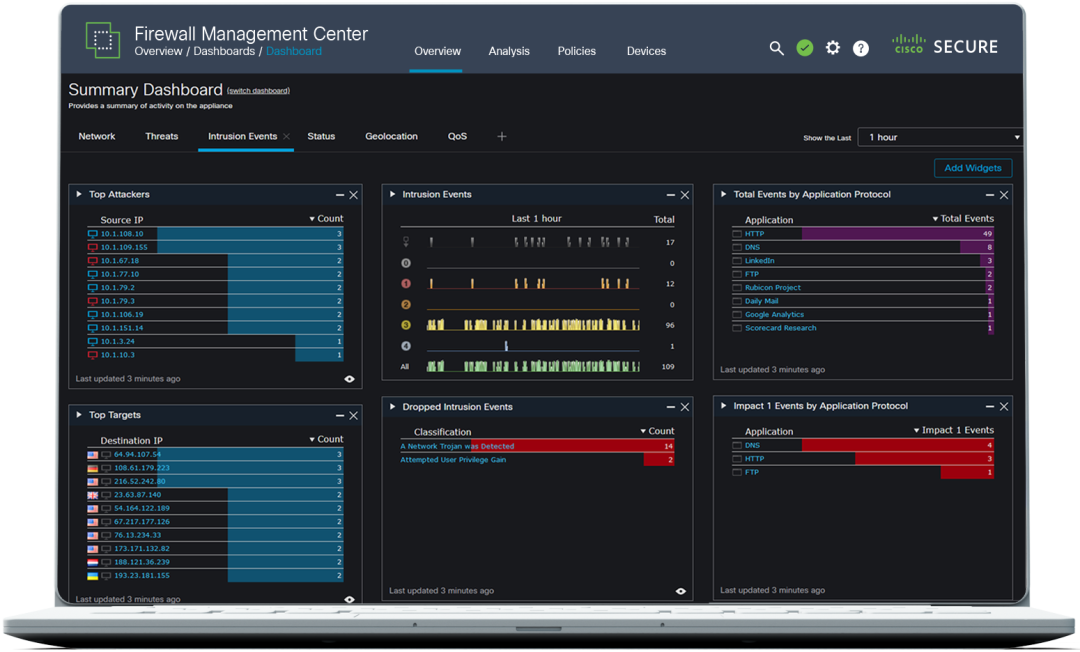Check the FTP box in Impact 1 Events widget
The image size is (1080, 652).
click(x=737, y=472)
